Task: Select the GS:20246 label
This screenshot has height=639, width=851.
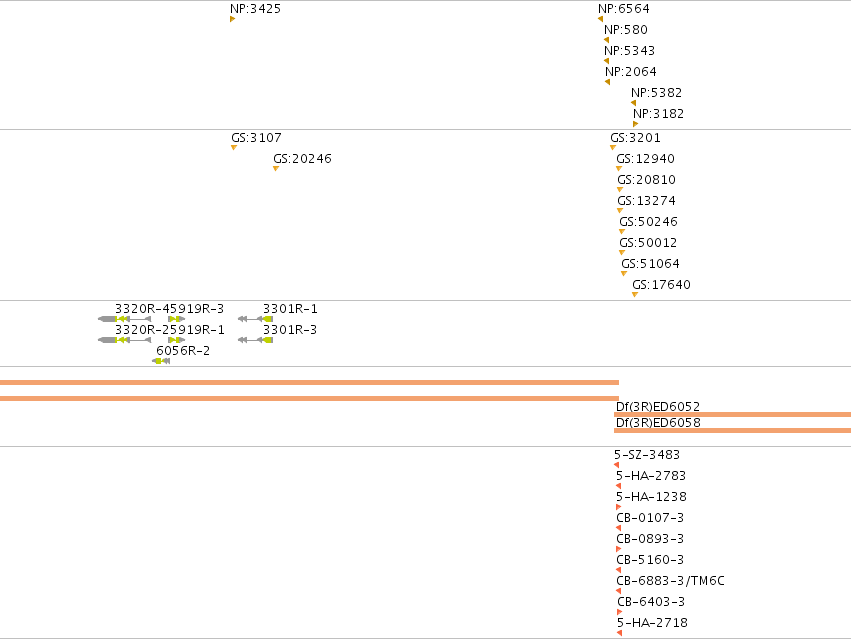Action: [x=302, y=159]
